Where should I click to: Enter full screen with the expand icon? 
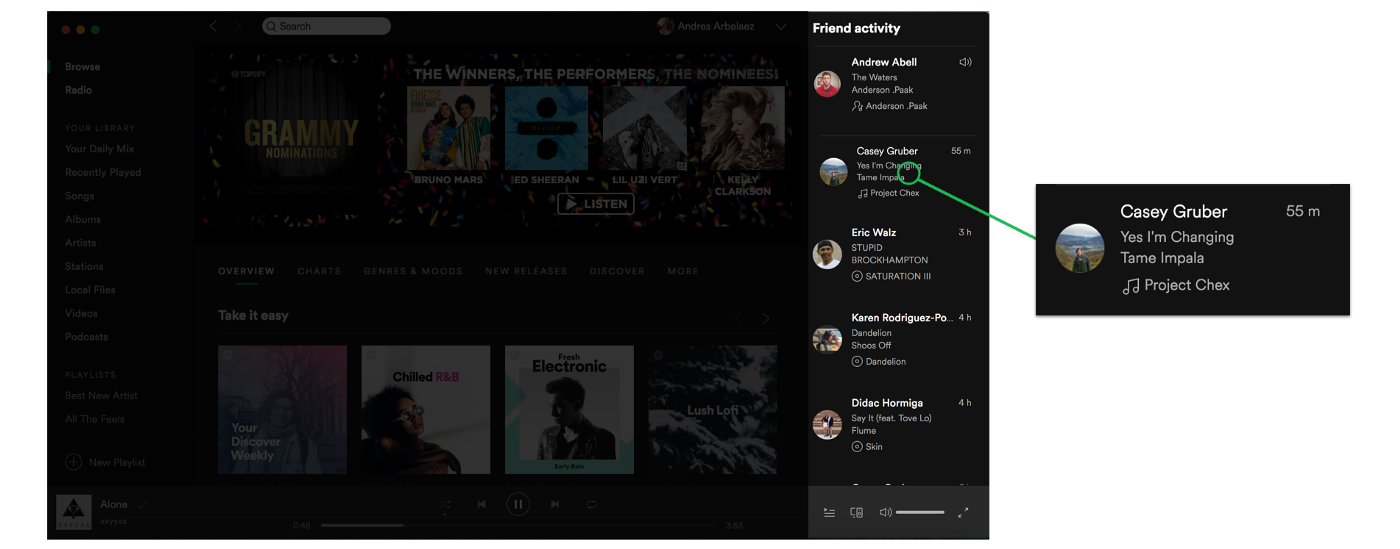pyautogui.click(x=963, y=513)
